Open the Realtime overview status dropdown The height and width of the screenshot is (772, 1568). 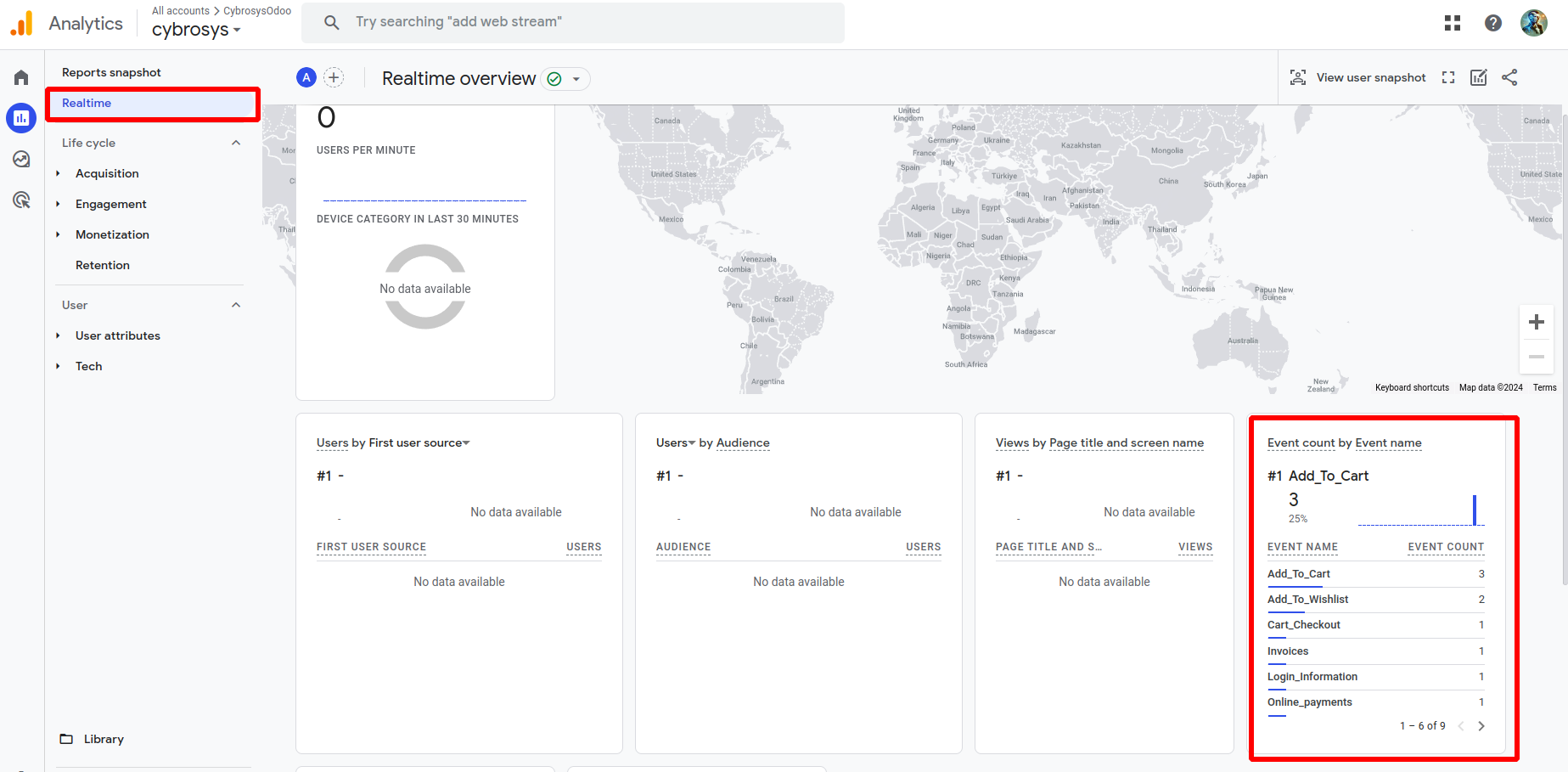pos(576,79)
